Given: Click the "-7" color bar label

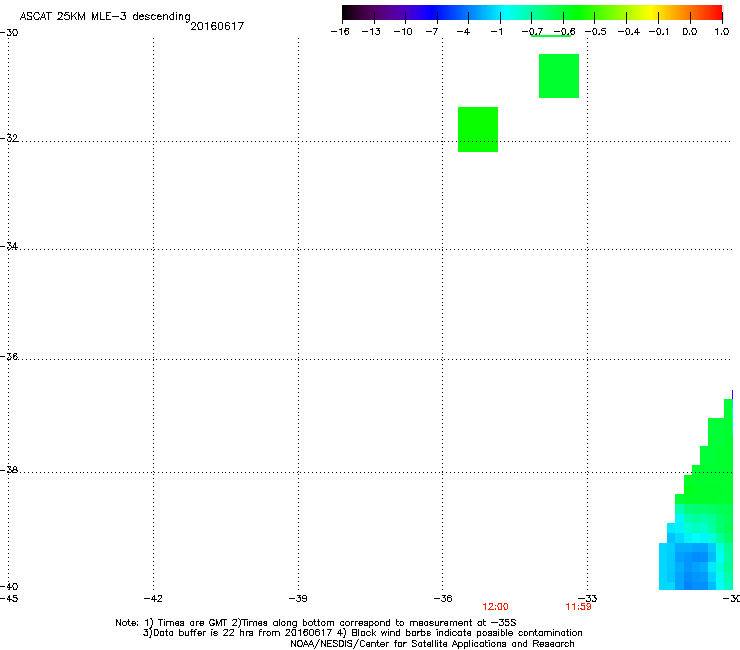Looking at the screenshot, I should [432, 32].
